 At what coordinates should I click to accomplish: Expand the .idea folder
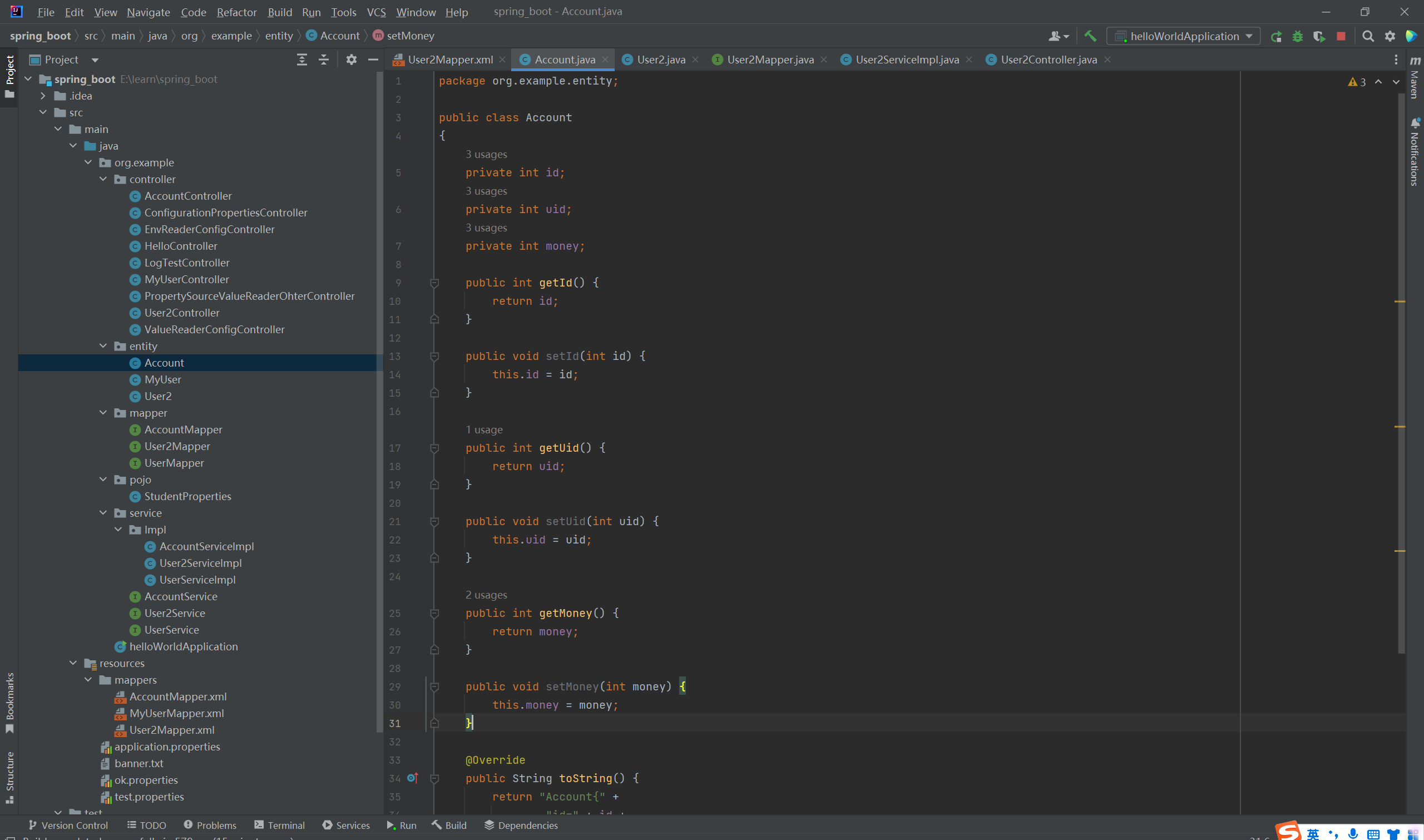coord(43,96)
